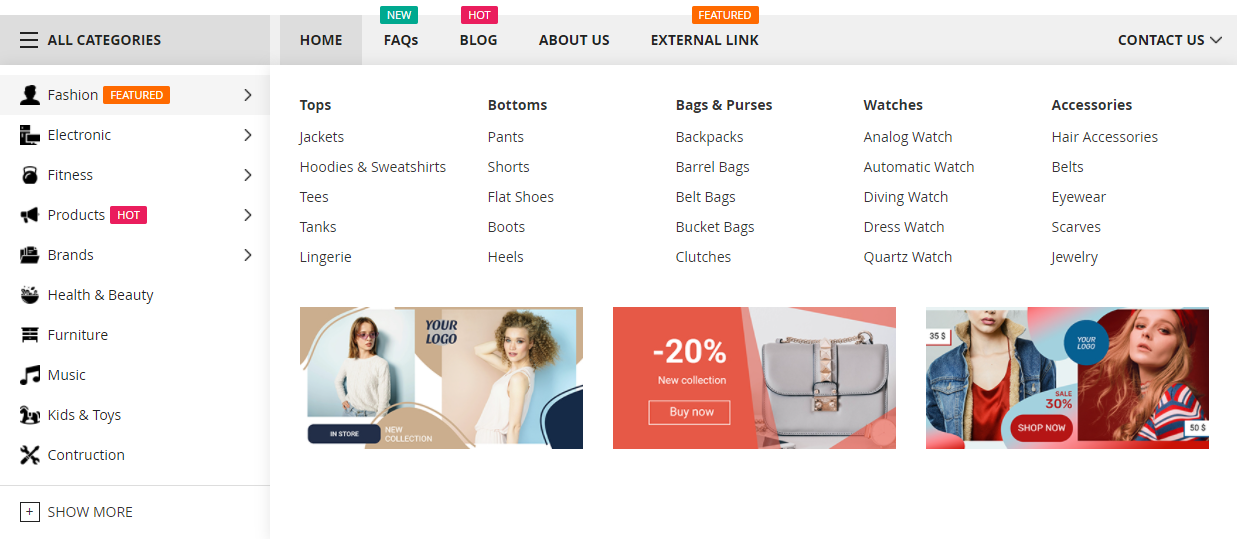Click the hamburger icon beside All Categories
Viewport: 1237px width, 539px height.
[x=29, y=40]
